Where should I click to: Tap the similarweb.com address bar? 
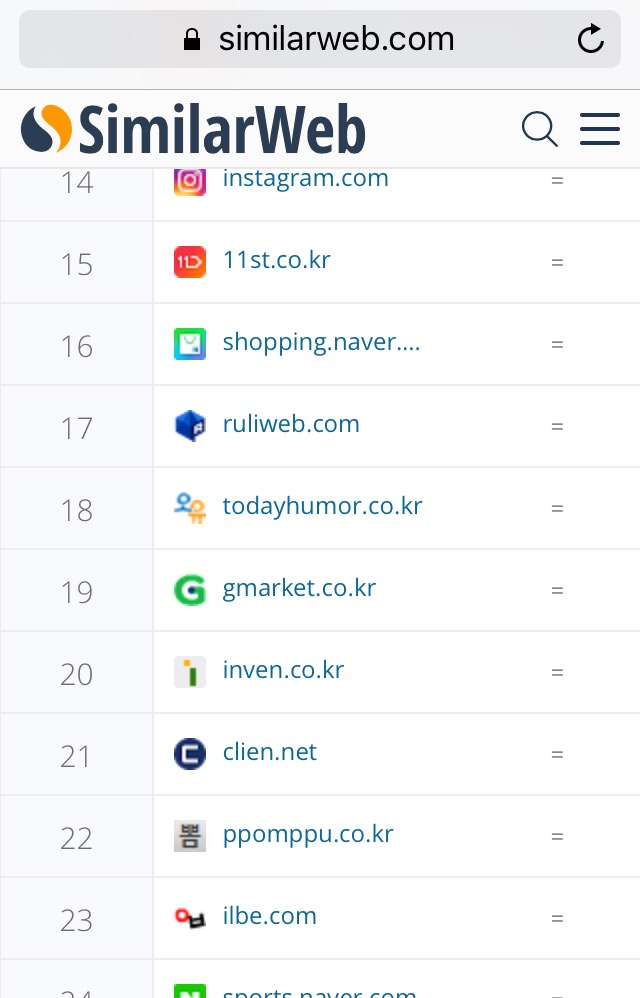pyautogui.click(x=320, y=39)
